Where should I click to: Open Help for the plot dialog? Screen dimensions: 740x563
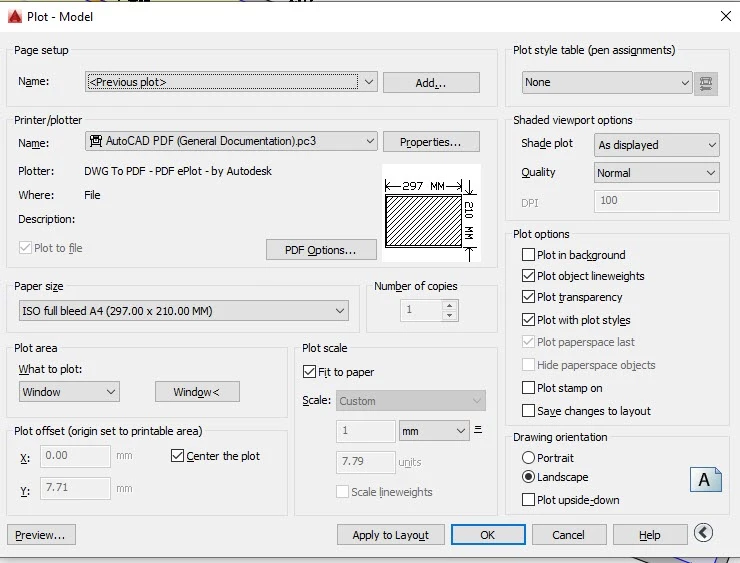(650, 535)
